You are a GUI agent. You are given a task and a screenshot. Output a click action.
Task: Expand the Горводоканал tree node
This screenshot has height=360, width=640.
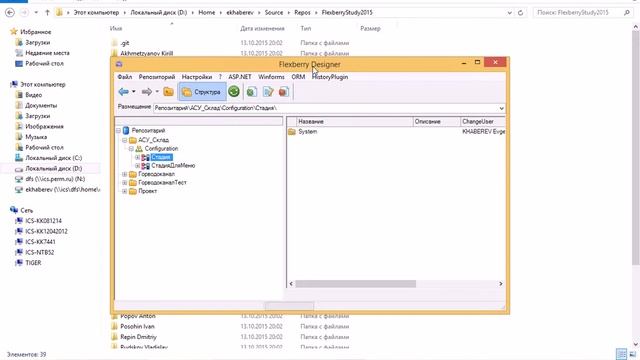[x=125, y=174]
